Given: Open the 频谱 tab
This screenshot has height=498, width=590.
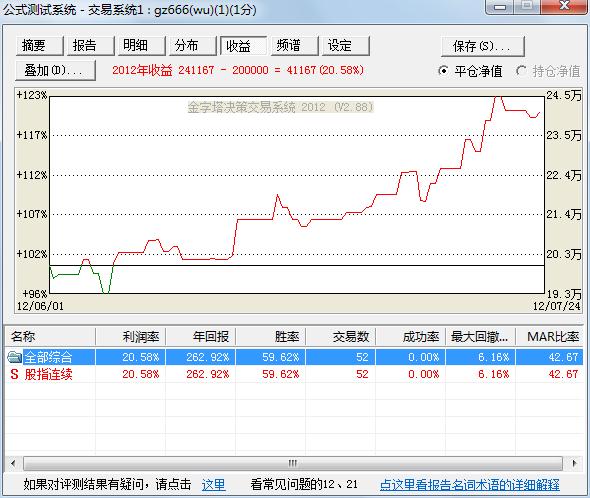Looking at the screenshot, I should 295,46.
